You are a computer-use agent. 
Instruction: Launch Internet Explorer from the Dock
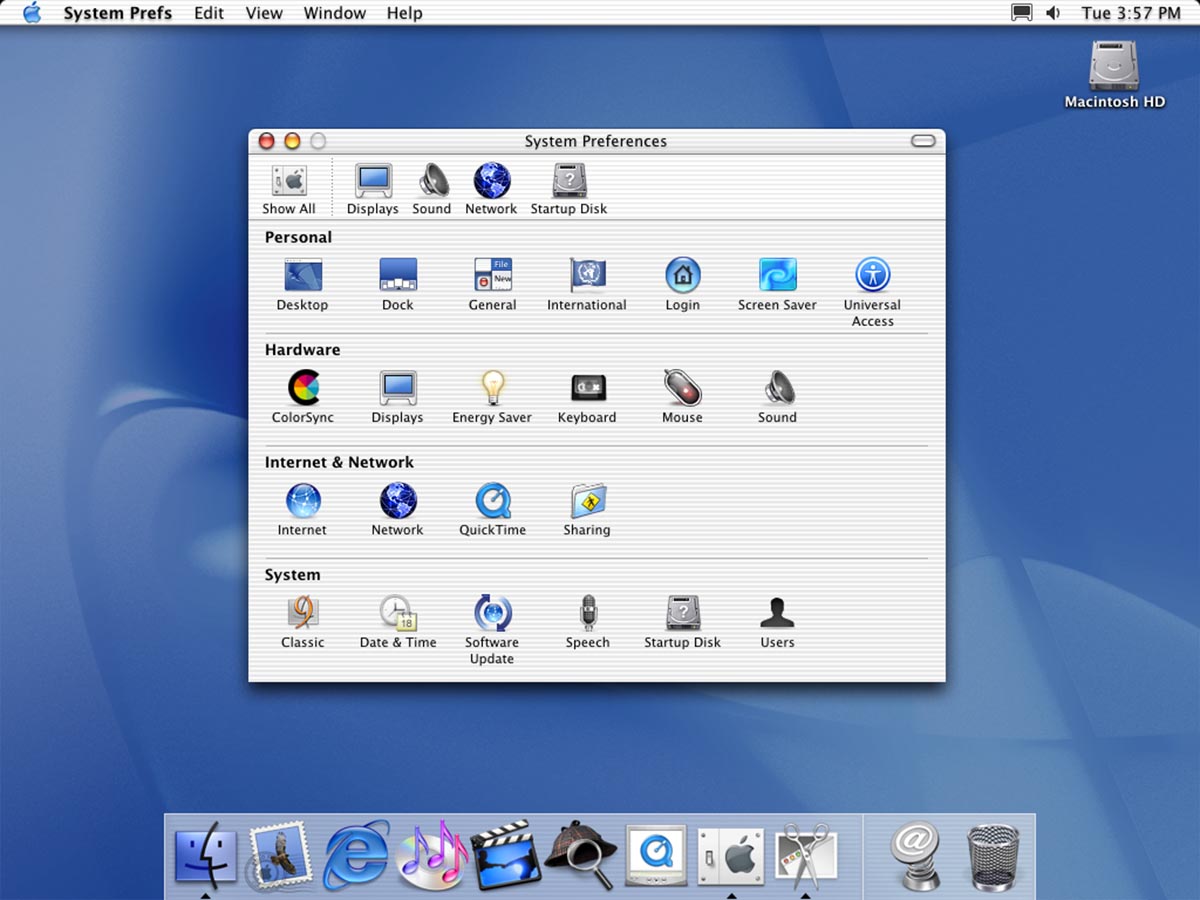[x=356, y=854]
